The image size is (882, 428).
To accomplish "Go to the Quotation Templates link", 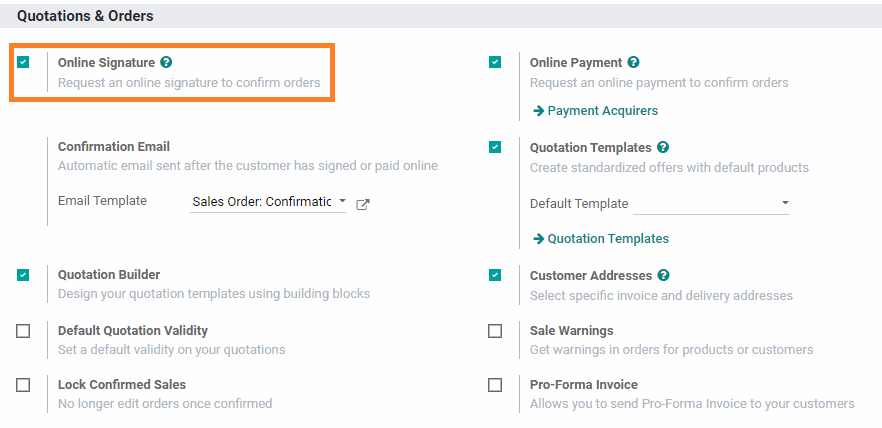I will (x=608, y=239).
